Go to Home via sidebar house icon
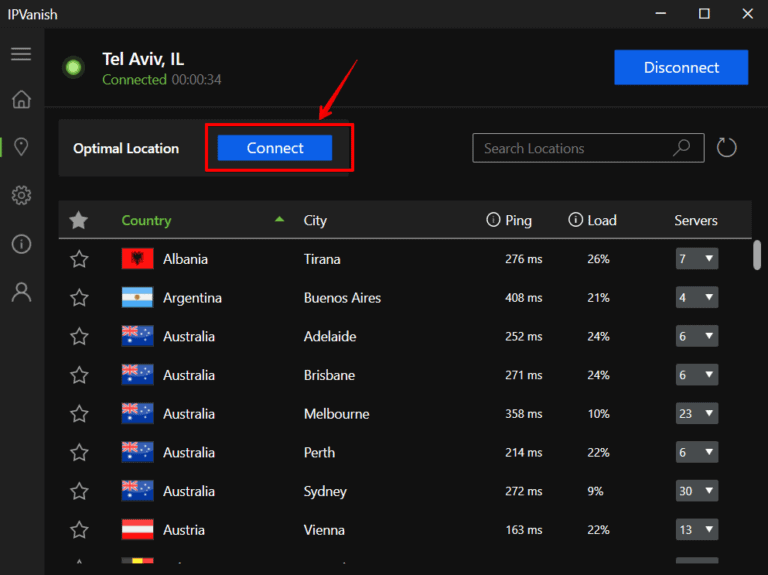768x575 pixels. coord(21,100)
